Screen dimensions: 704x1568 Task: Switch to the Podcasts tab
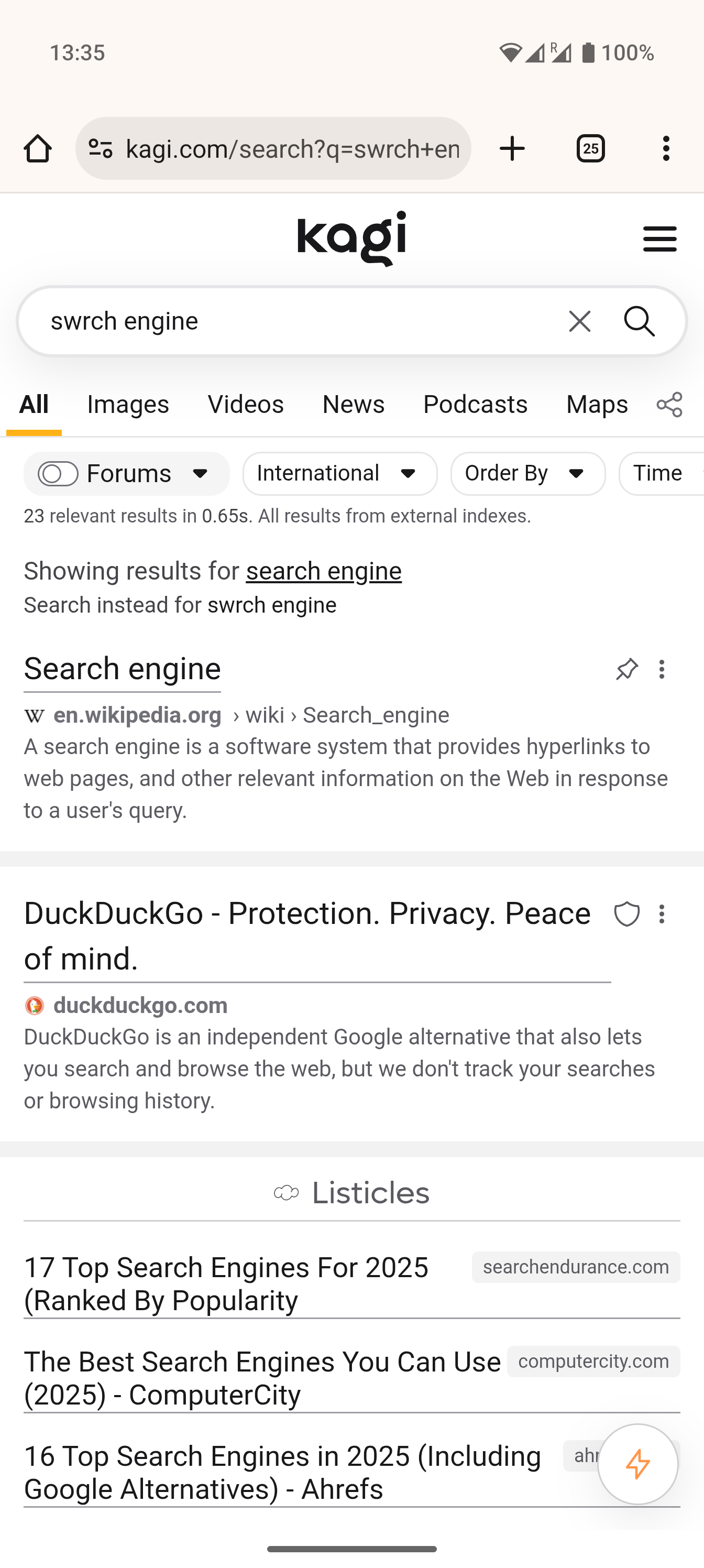475,404
